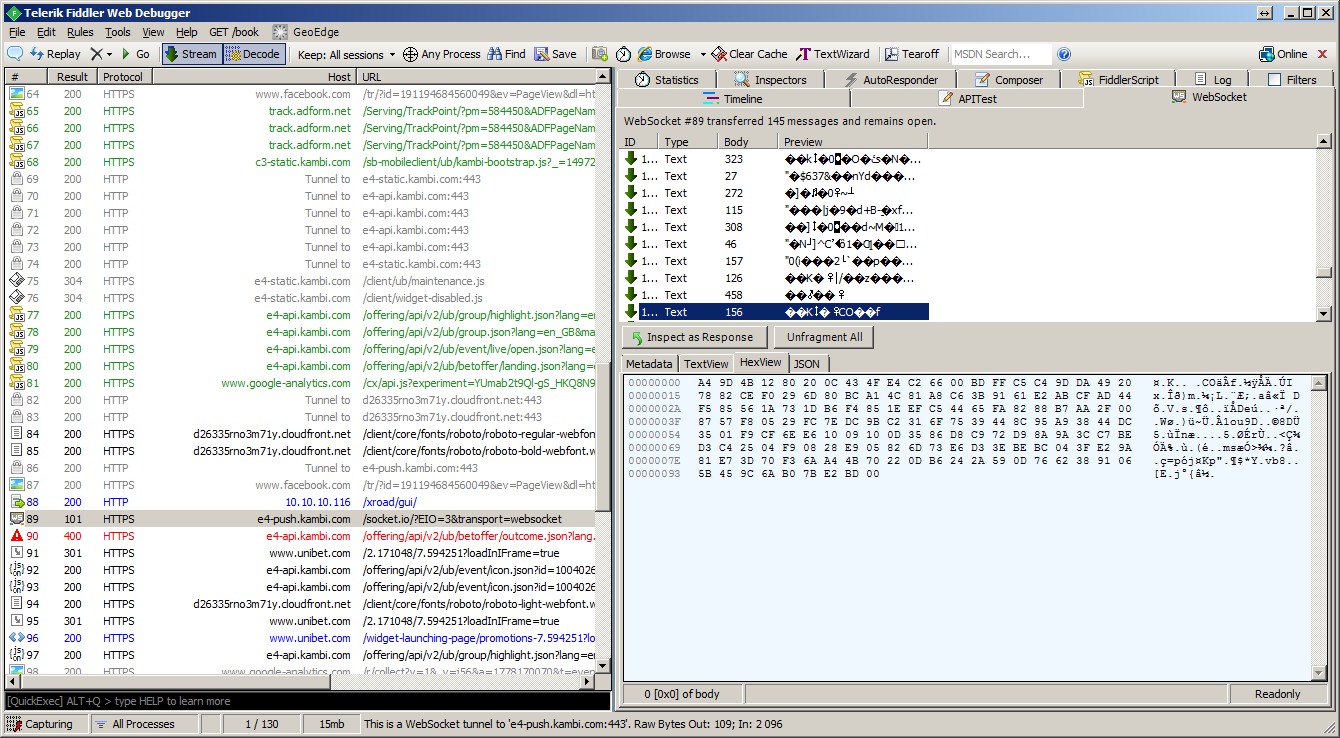Image resolution: width=1340 pixels, height=738 pixels.
Task: Select the JSON view tab
Action: point(806,364)
